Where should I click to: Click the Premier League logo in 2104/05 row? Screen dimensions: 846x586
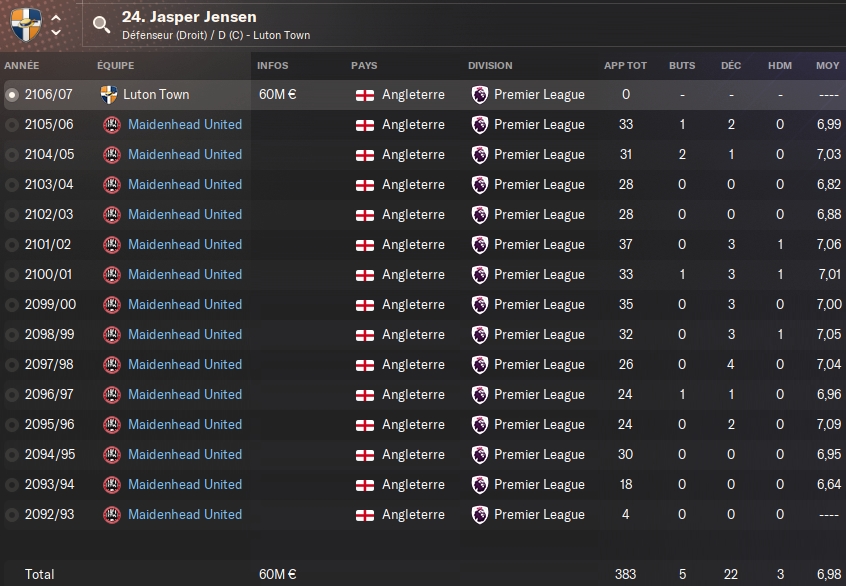(480, 155)
